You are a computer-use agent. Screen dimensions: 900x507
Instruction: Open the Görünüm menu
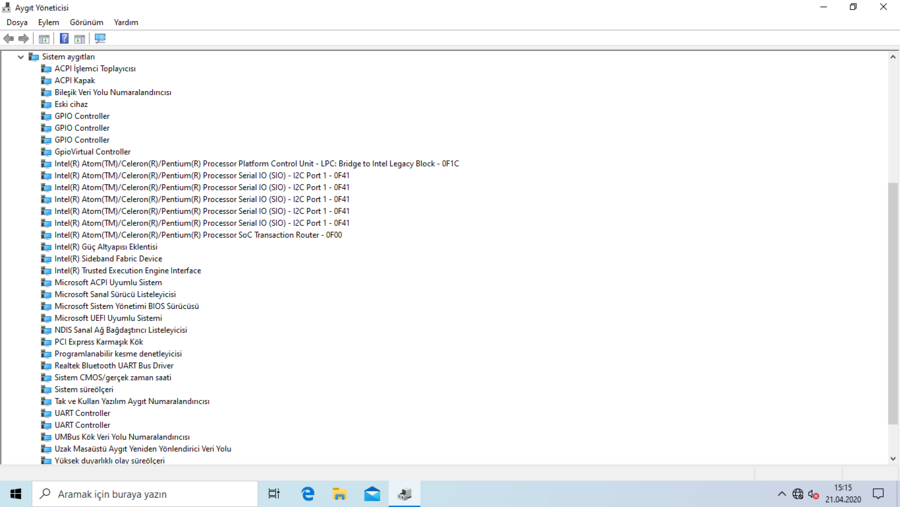(86, 22)
